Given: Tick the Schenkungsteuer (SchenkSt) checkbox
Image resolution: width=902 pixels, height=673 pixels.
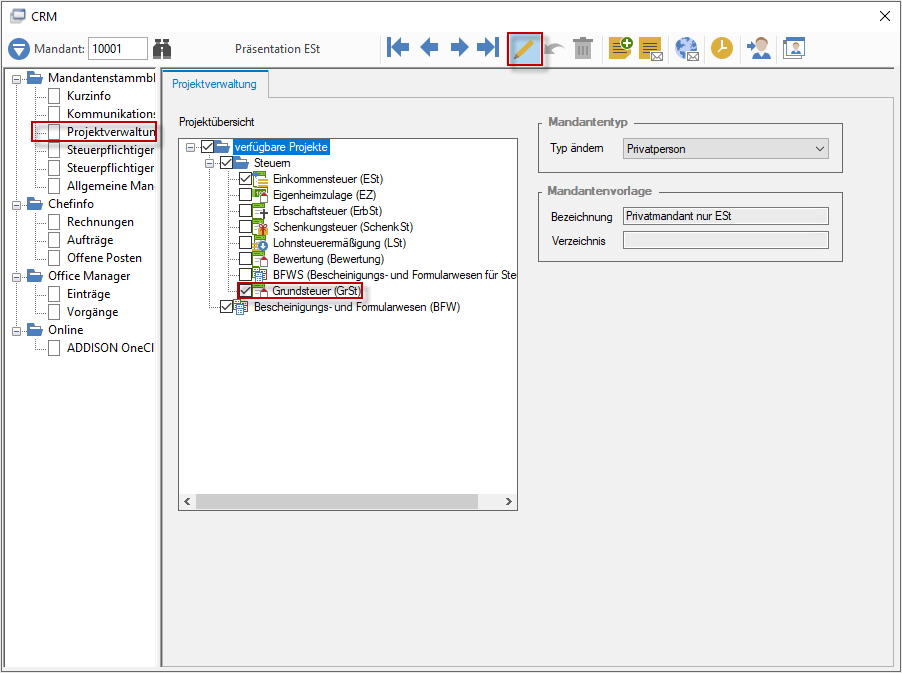Looking at the screenshot, I should [246, 227].
